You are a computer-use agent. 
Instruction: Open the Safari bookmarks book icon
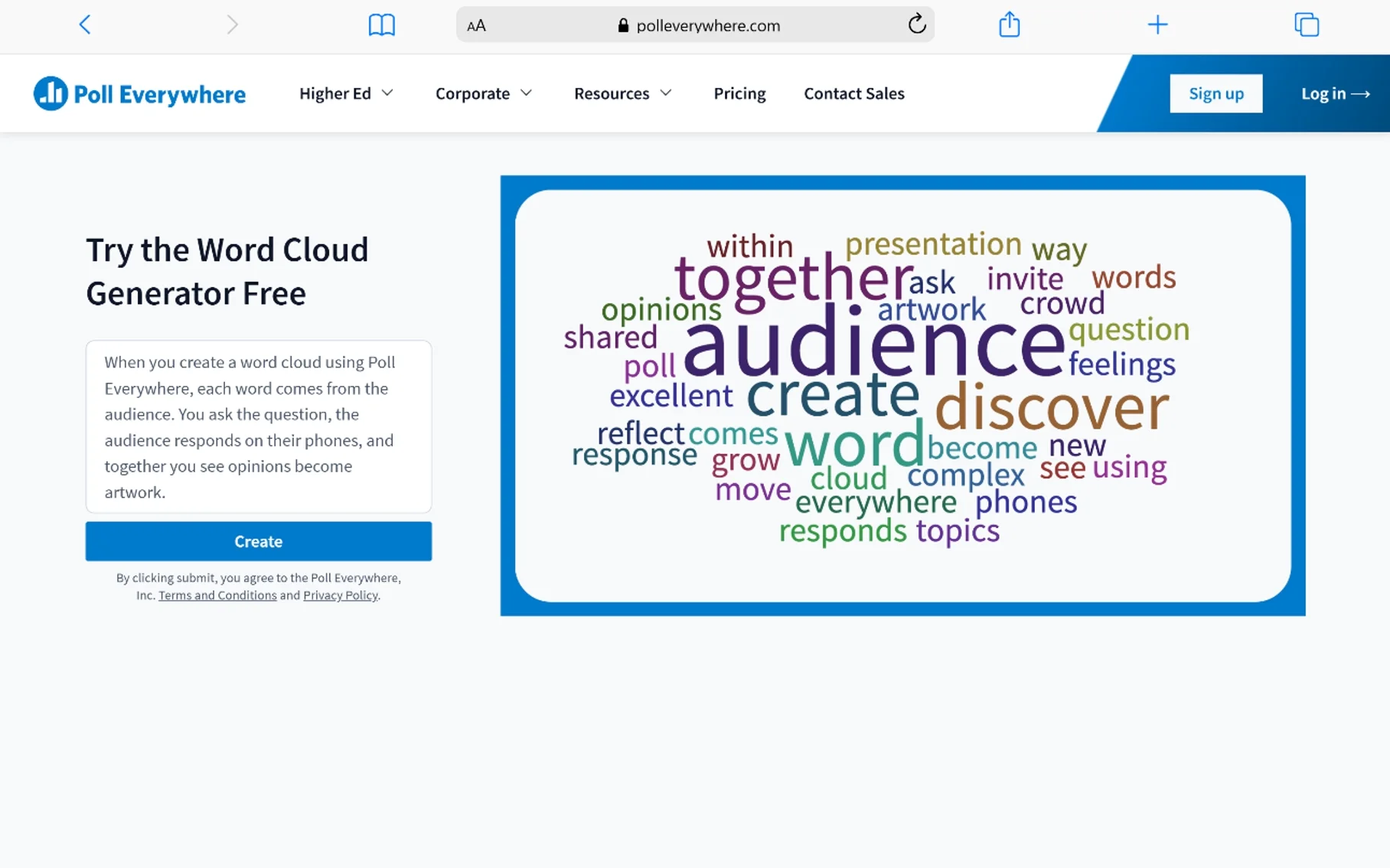point(381,25)
